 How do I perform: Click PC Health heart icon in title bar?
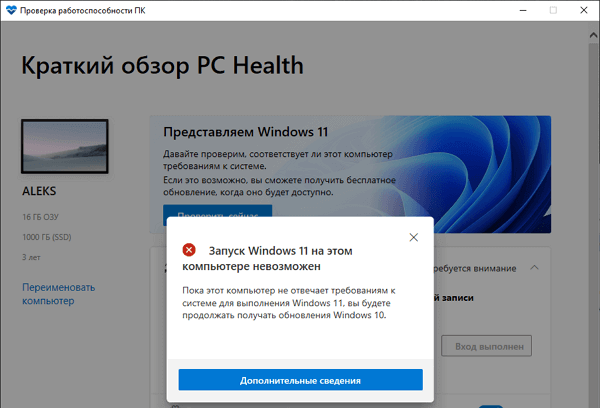(11, 10)
